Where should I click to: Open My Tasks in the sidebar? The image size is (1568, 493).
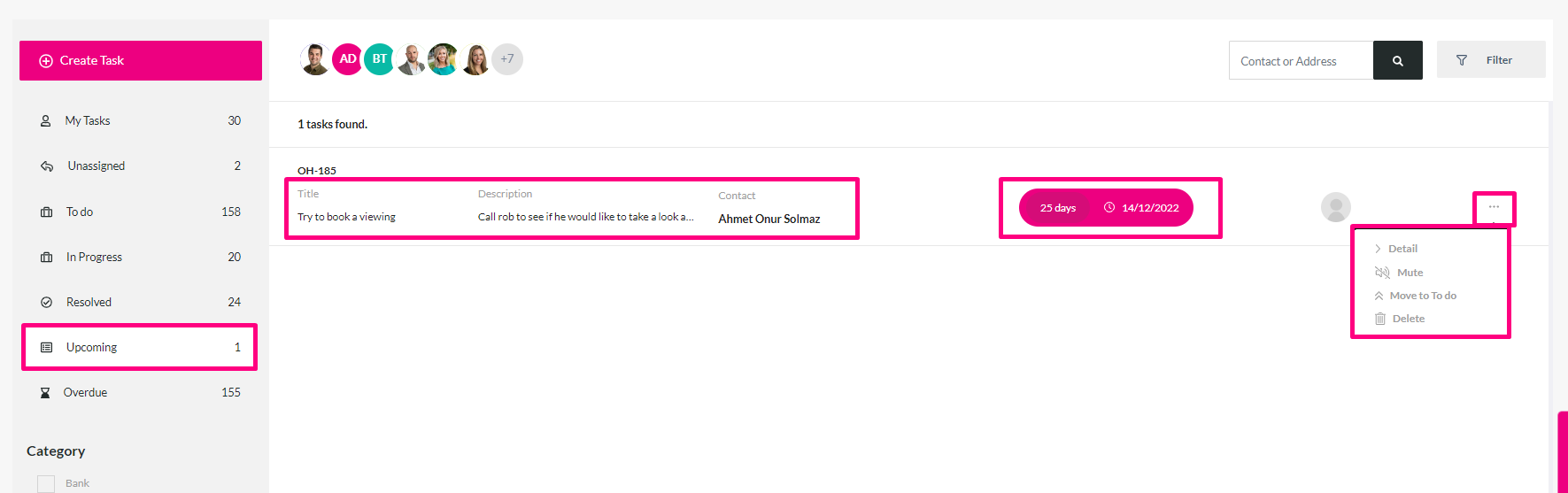click(x=141, y=120)
